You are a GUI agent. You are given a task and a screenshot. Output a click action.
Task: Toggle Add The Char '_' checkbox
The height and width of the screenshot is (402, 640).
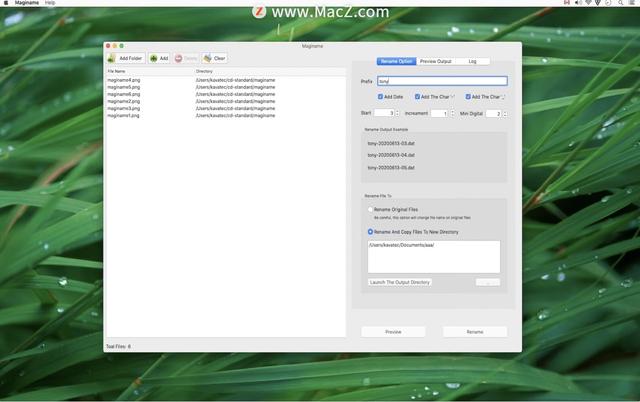pyautogui.click(x=468, y=97)
